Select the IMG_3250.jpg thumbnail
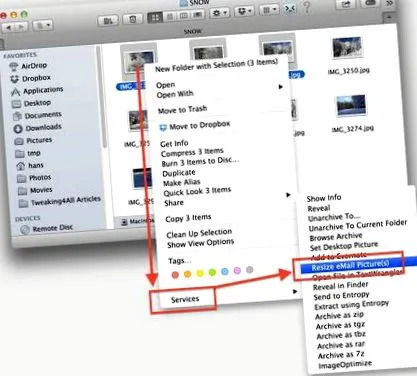Image resolution: width=417 pixels, height=376 pixels. click(348, 48)
